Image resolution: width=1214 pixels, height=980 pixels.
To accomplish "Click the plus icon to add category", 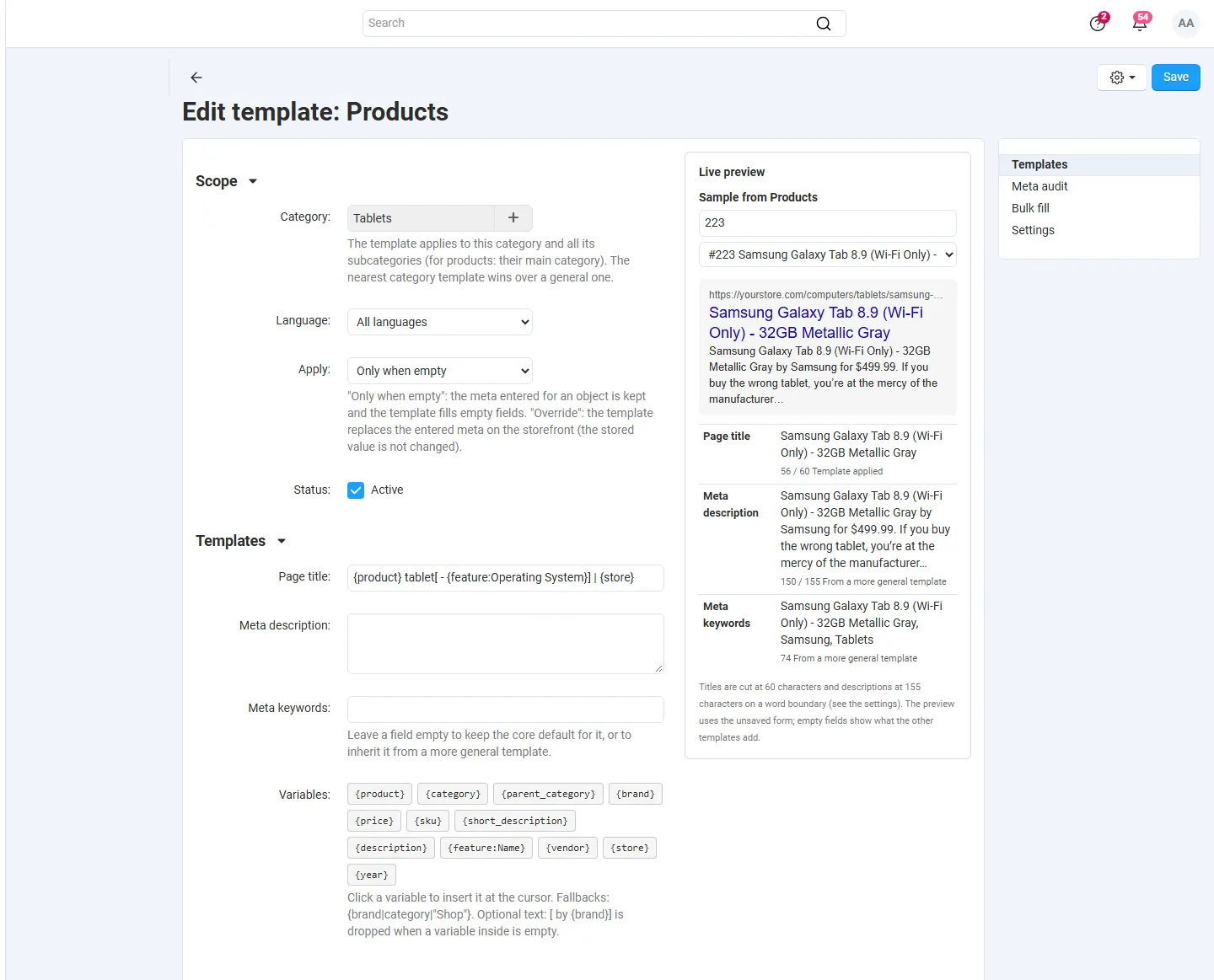I will point(513,218).
